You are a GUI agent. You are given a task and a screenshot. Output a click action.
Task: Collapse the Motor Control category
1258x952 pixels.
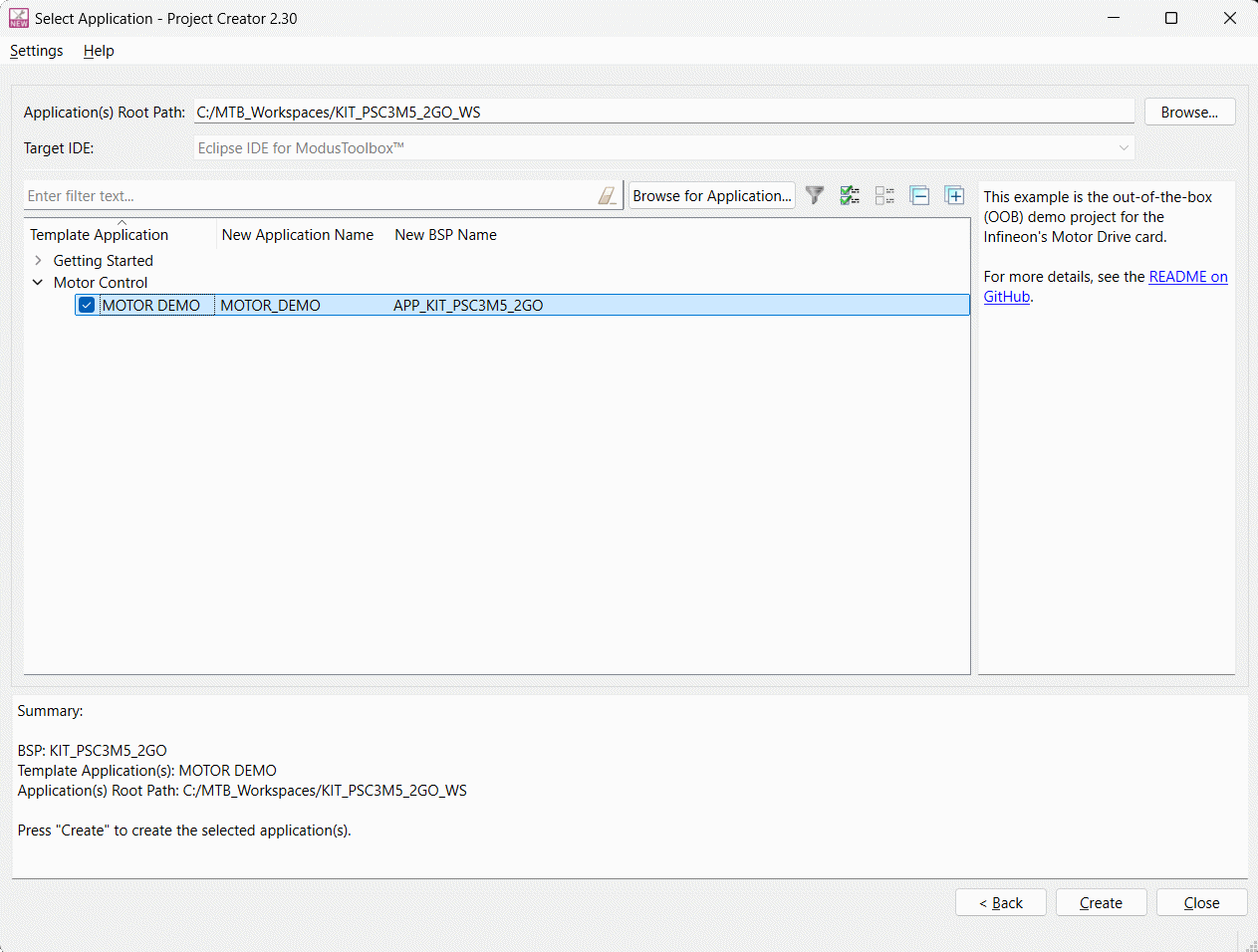pyautogui.click(x=38, y=283)
